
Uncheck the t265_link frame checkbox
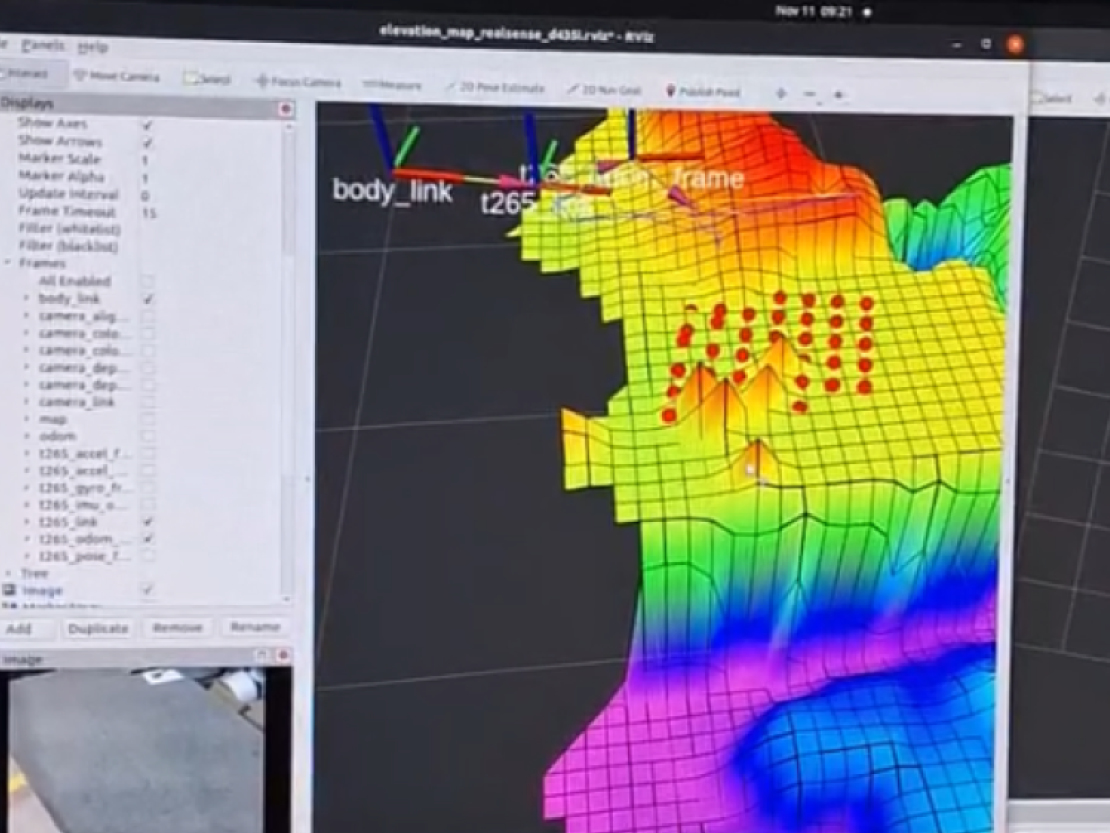[x=147, y=522]
